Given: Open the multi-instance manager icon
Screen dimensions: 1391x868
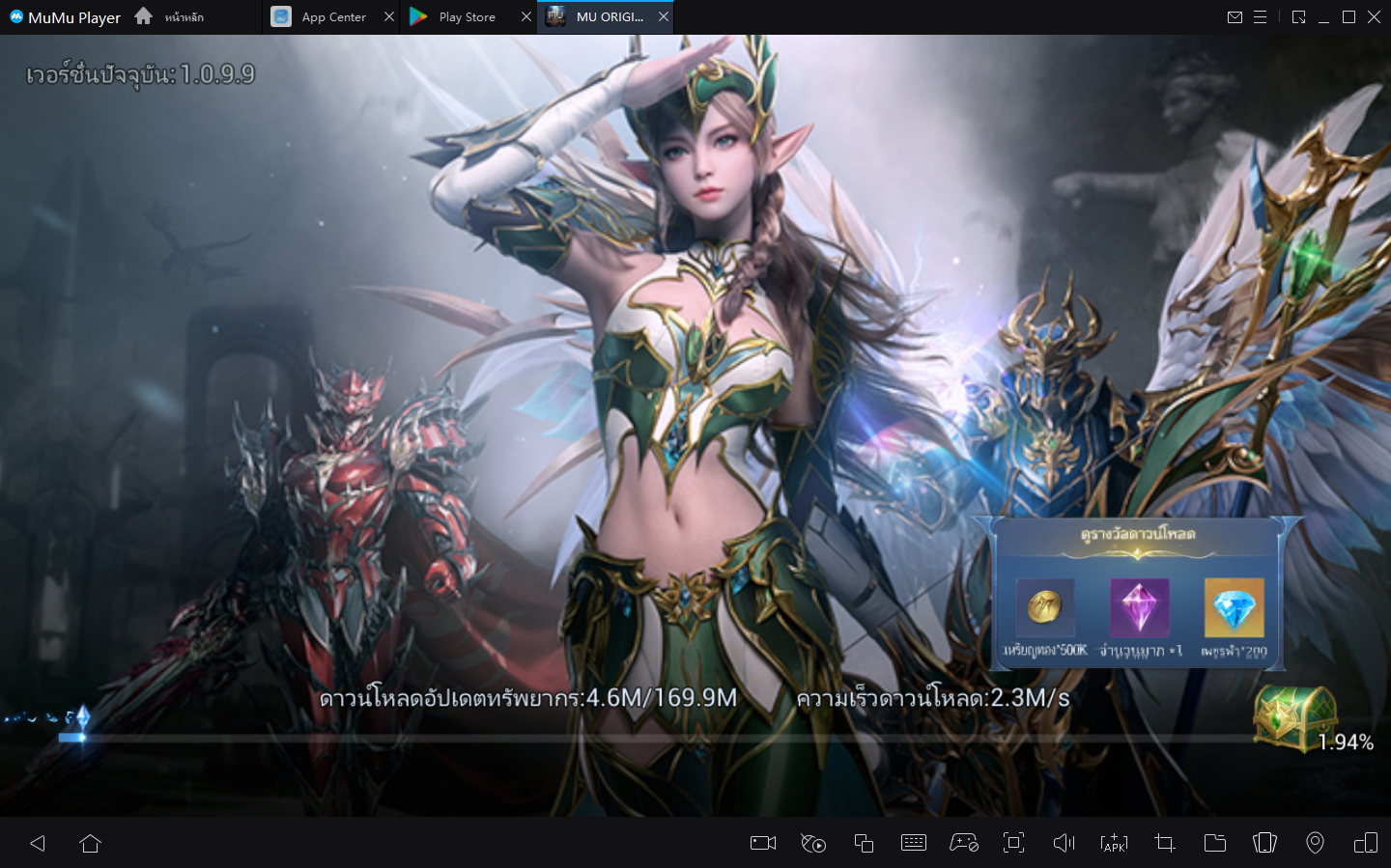Looking at the screenshot, I should pyautogui.click(x=864, y=843).
